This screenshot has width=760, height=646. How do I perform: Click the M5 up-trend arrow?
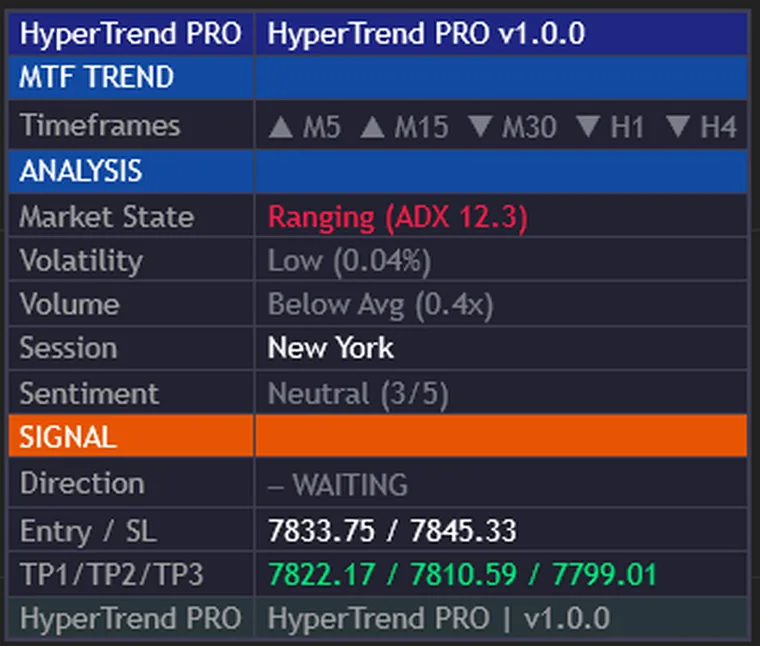pyautogui.click(x=281, y=127)
